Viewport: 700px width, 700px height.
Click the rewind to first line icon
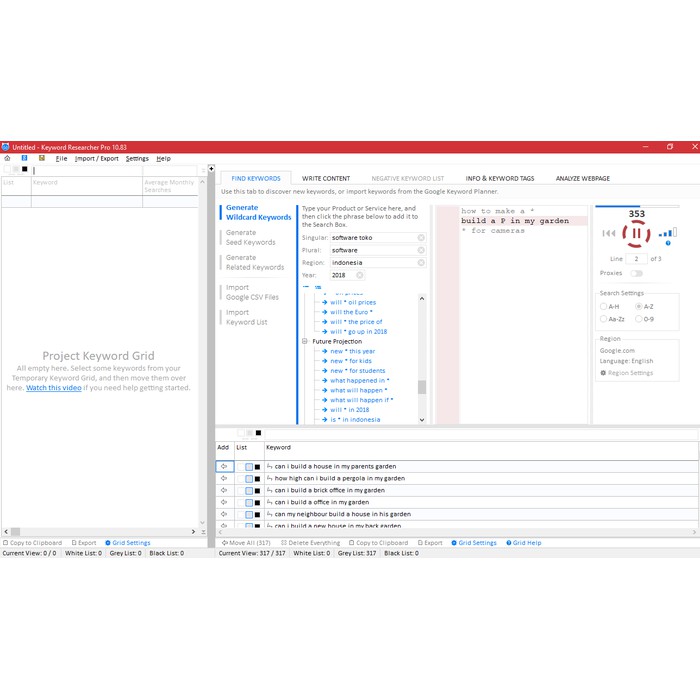(x=608, y=234)
